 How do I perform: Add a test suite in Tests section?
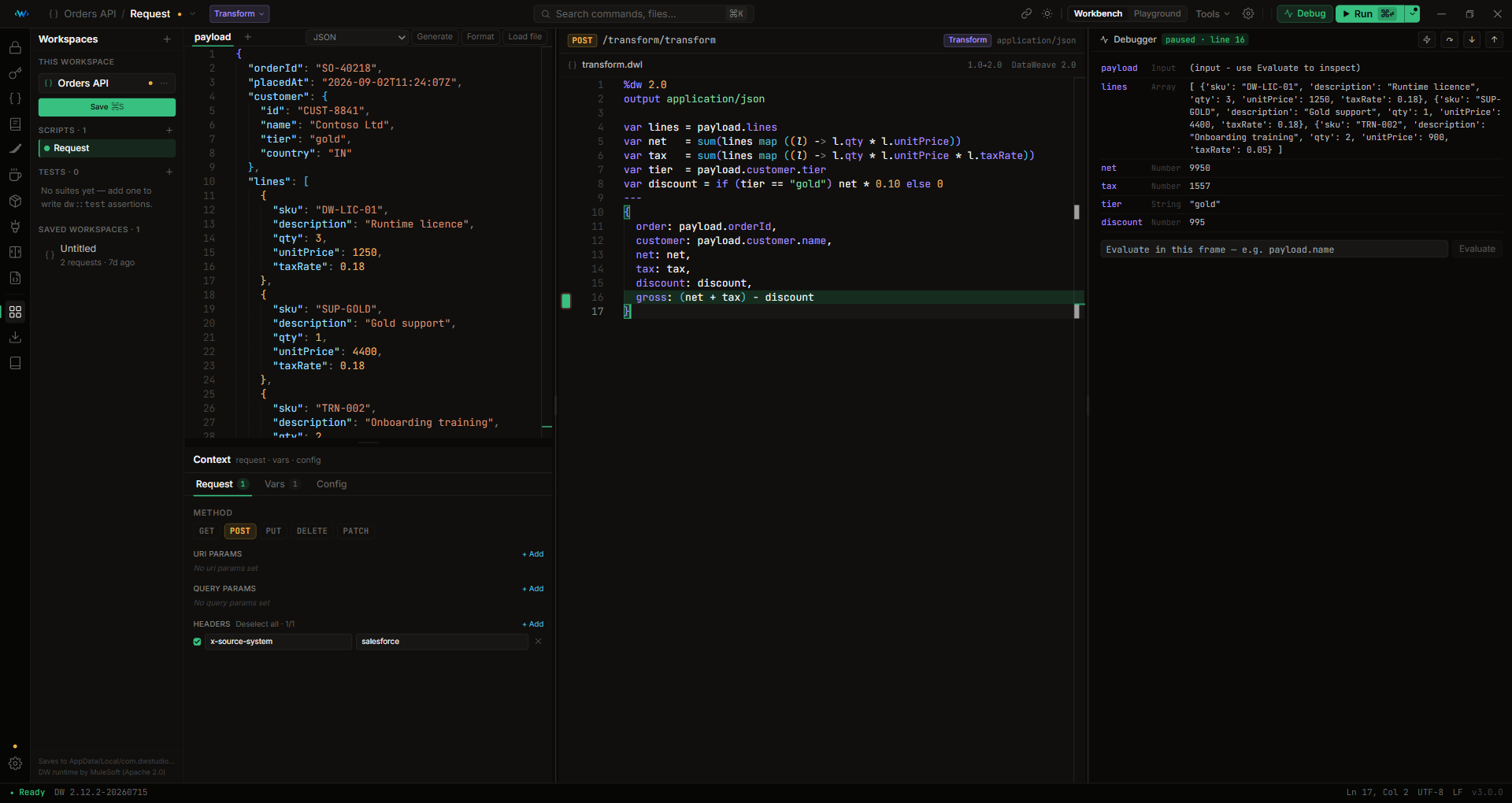tap(169, 172)
